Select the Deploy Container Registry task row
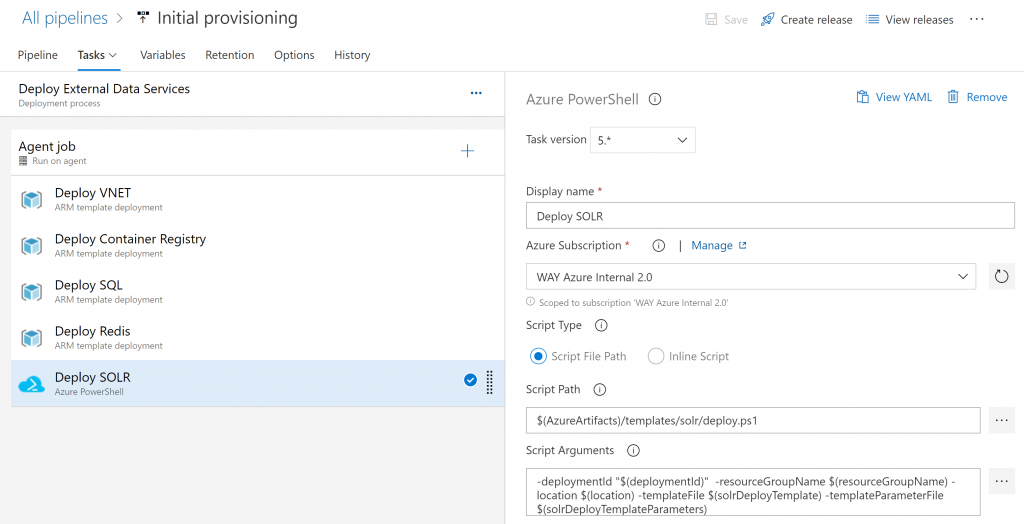1024x524 pixels. pyautogui.click(x=258, y=246)
